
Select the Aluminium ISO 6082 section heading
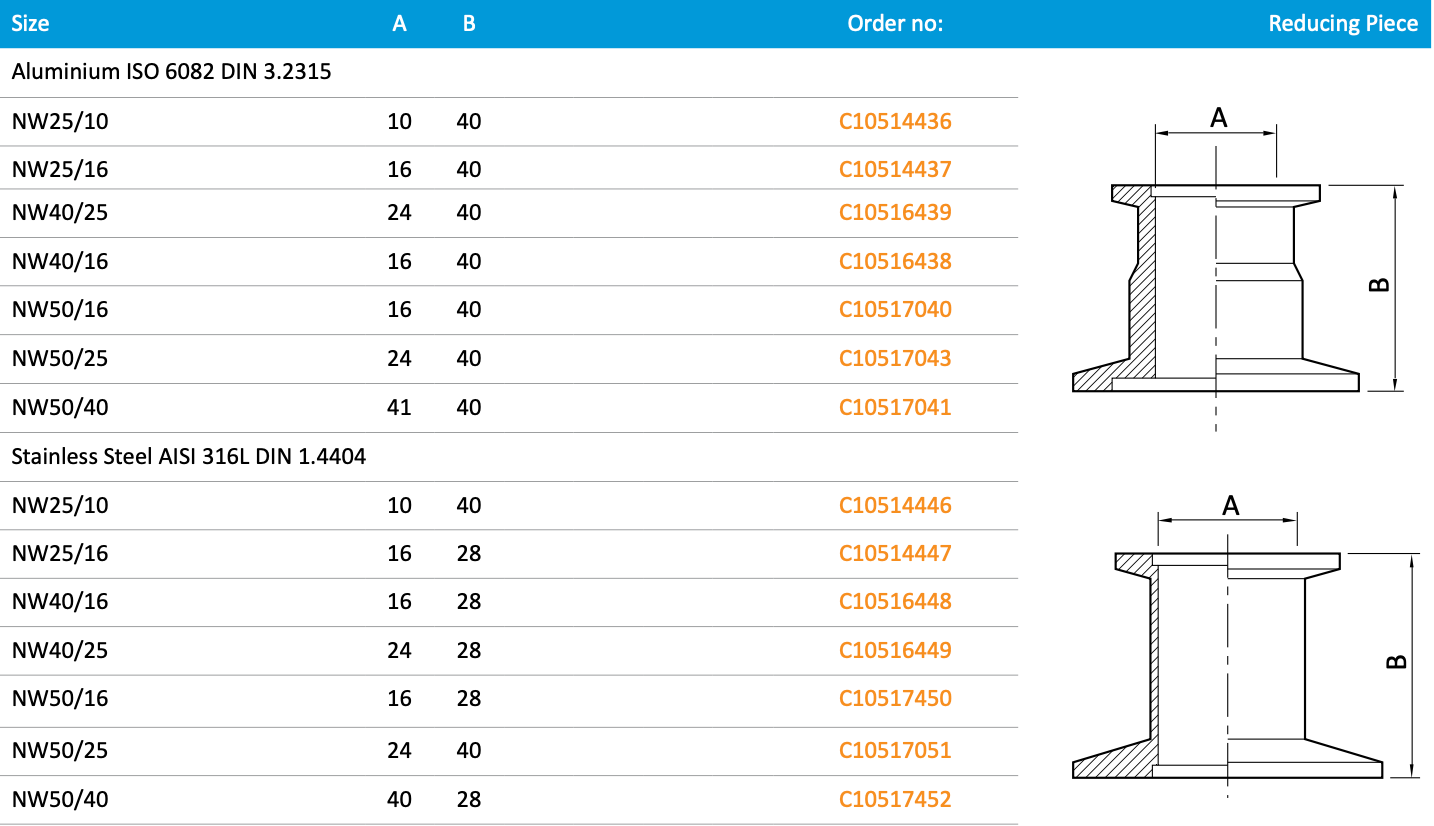pos(171,73)
